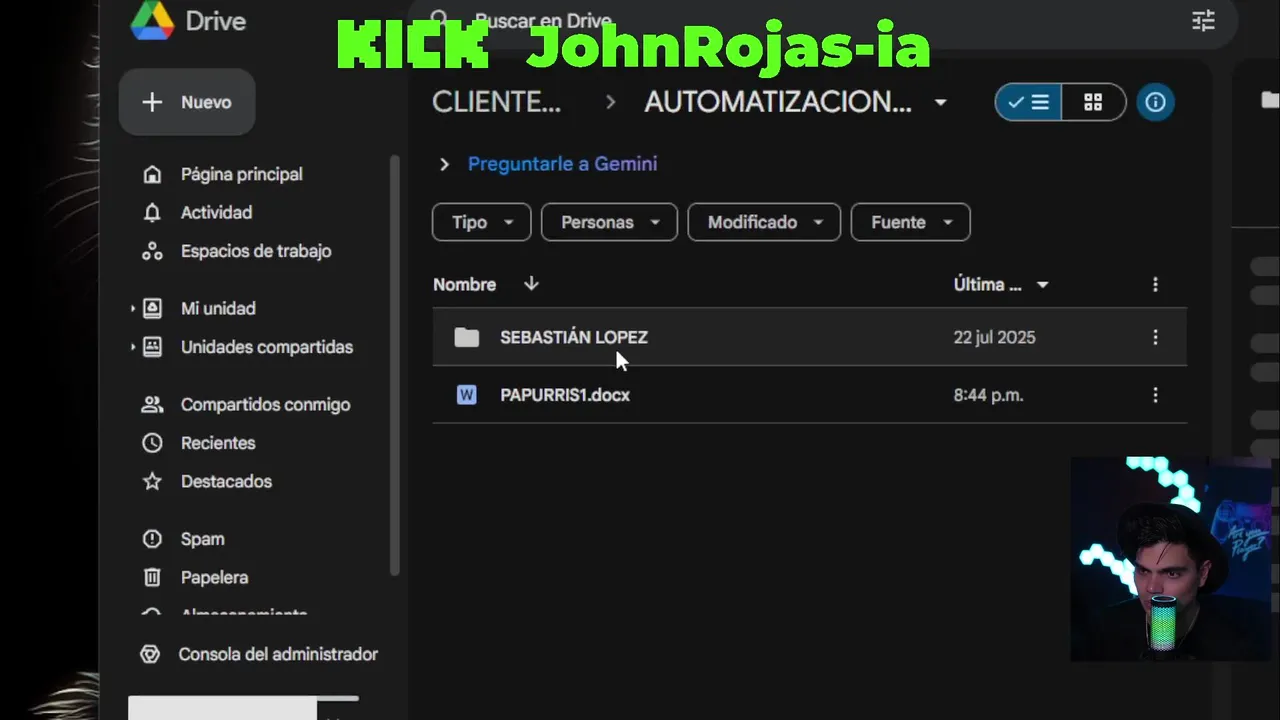Click the clock icon beside Recientes
The width and height of the screenshot is (1280, 720).
(152, 443)
